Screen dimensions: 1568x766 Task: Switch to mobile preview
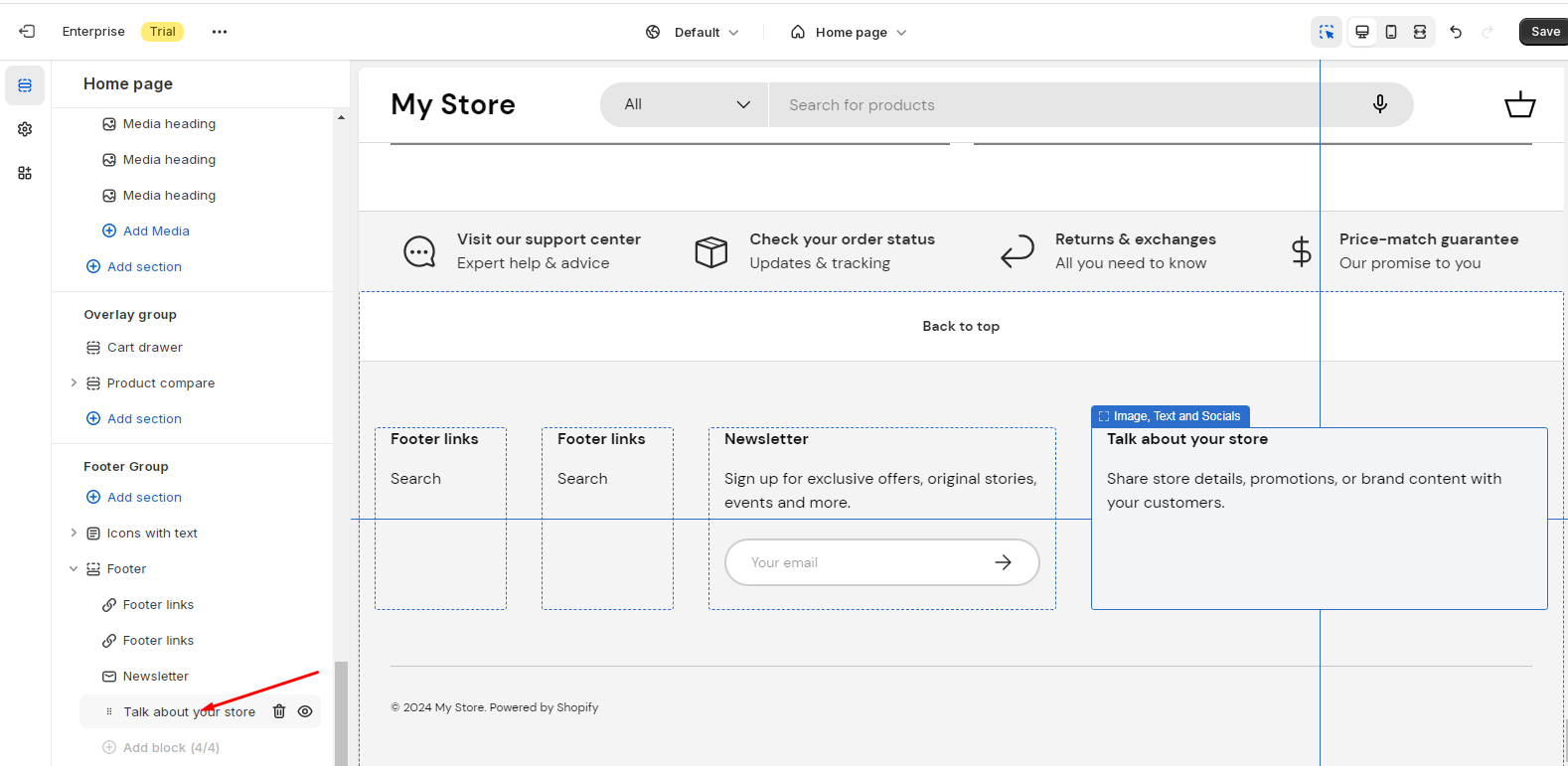point(1391,32)
